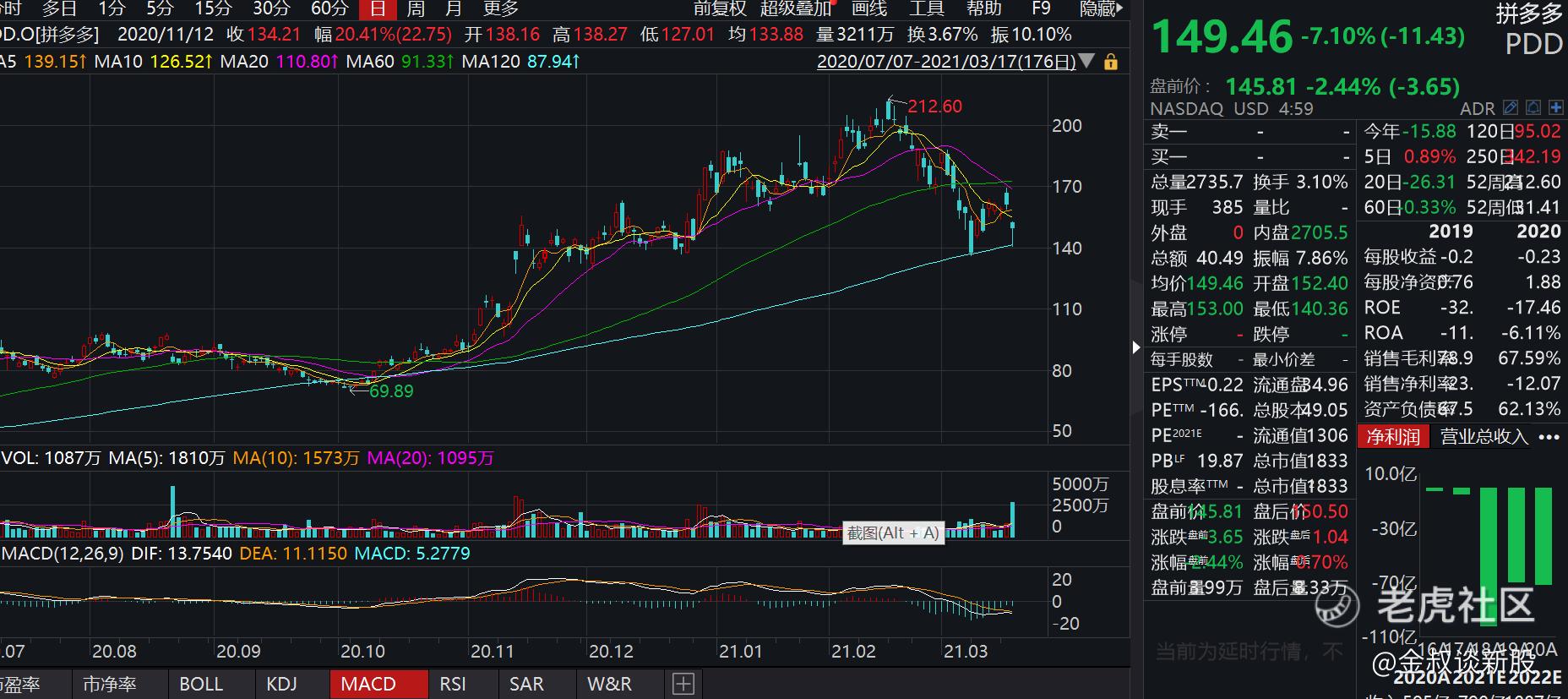This screenshot has width=1568, height=699.
Task: Open the 超级叠加 overlay menu
Action: click(796, 8)
